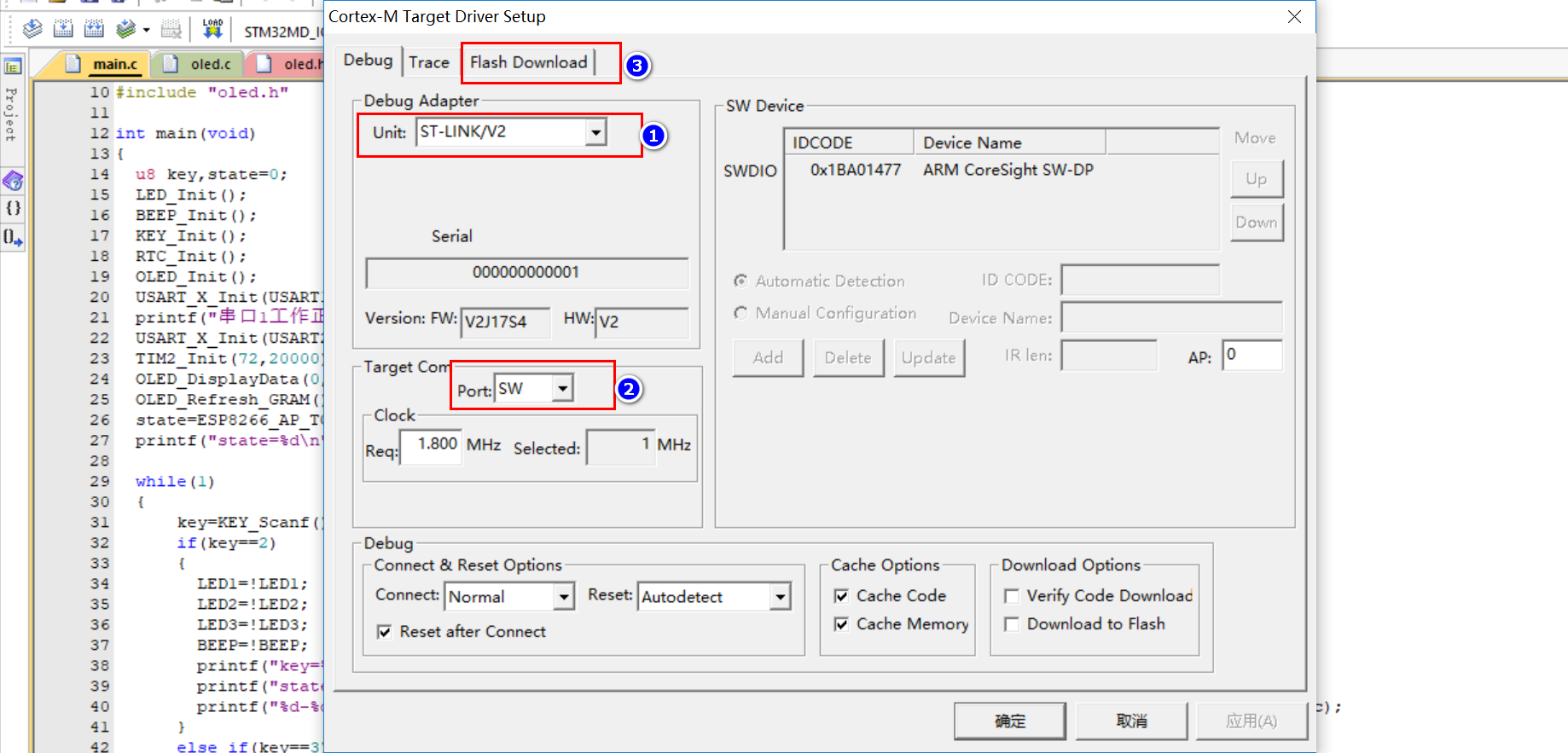This screenshot has width=1568, height=753.
Task: Click the Serial number field 000000000001
Action: [x=526, y=273]
